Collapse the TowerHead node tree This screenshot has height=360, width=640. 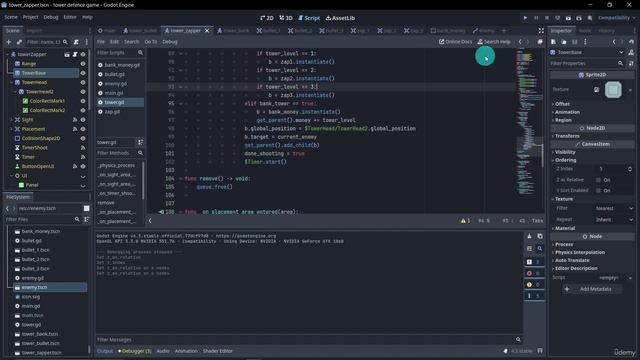coord(11,82)
